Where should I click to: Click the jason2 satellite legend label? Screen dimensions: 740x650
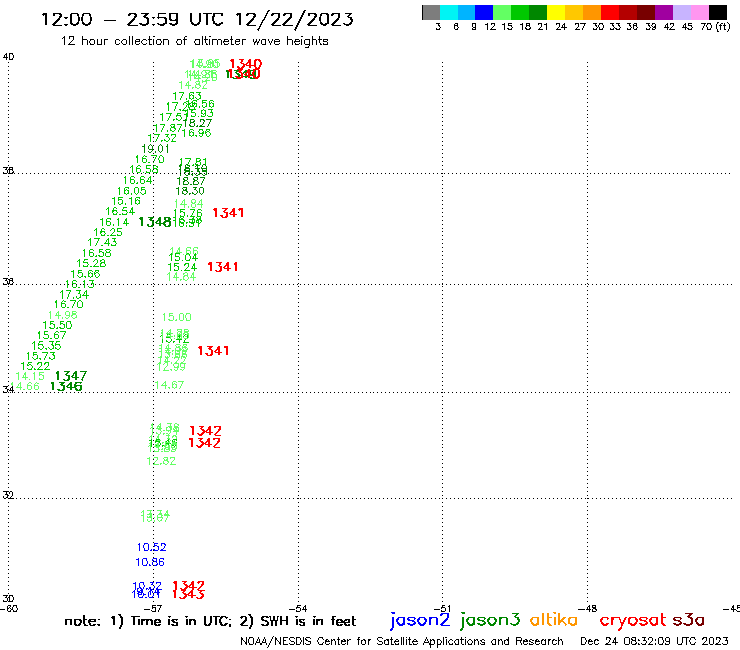point(420,620)
